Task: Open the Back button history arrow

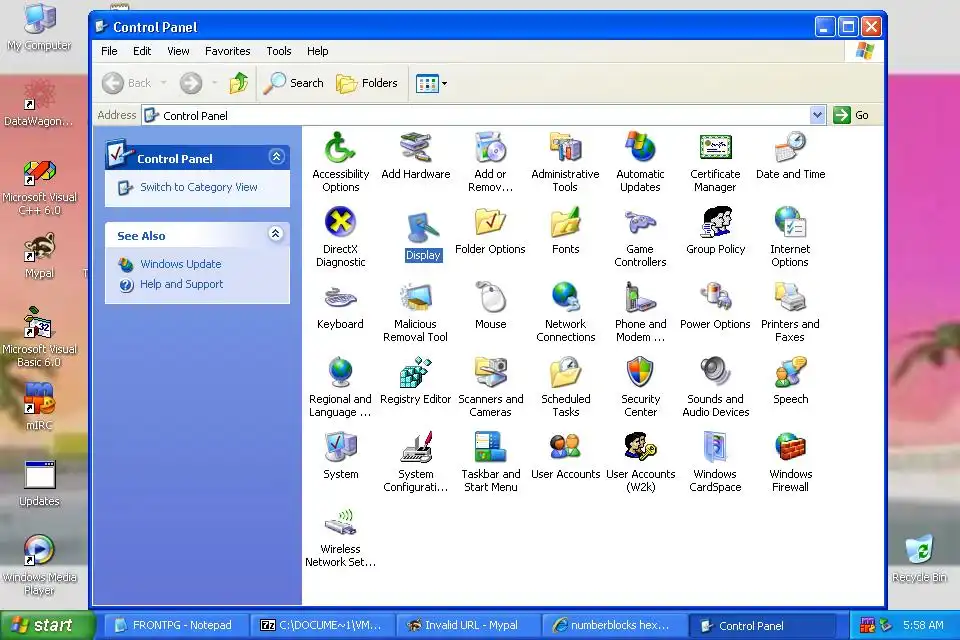Action: point(163,83)
